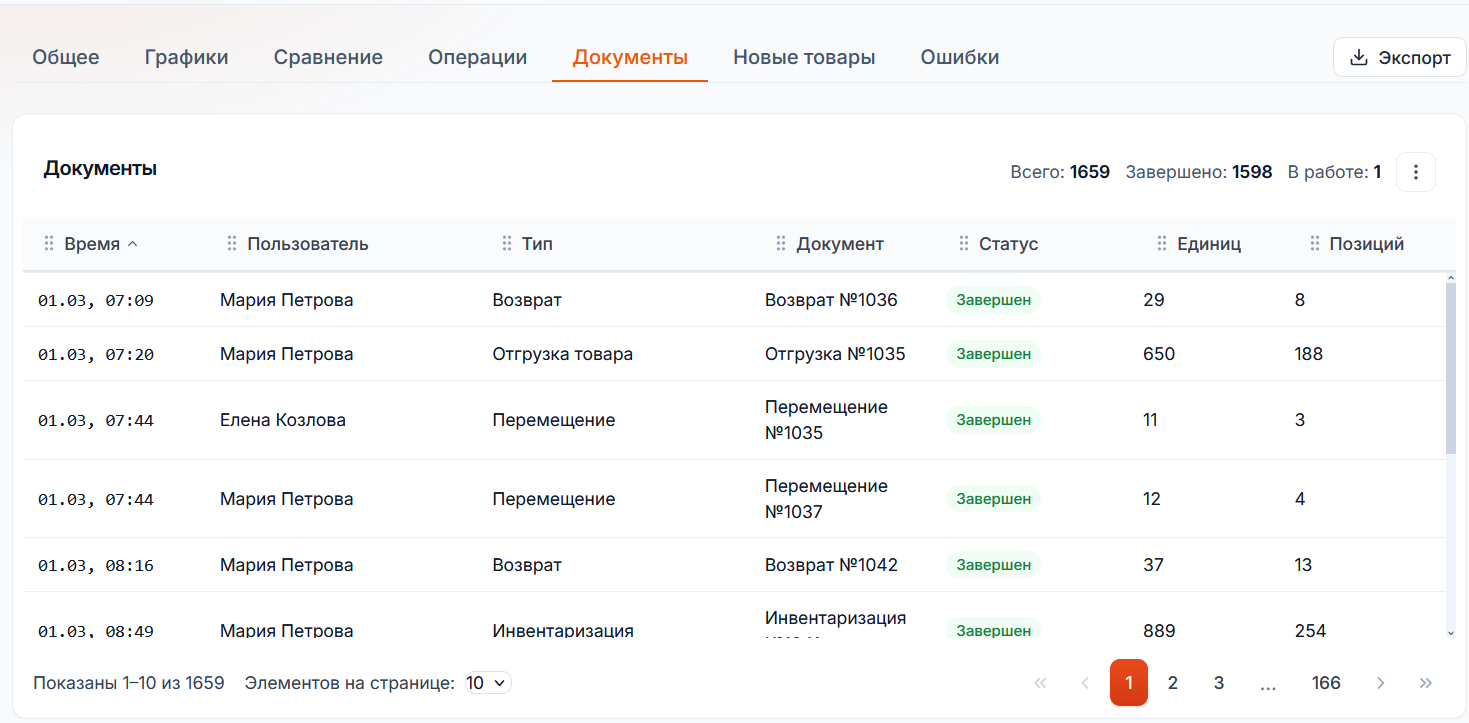
Task: Click the Завершен status in Возврат №1036 row
Action: coord(993,300)
